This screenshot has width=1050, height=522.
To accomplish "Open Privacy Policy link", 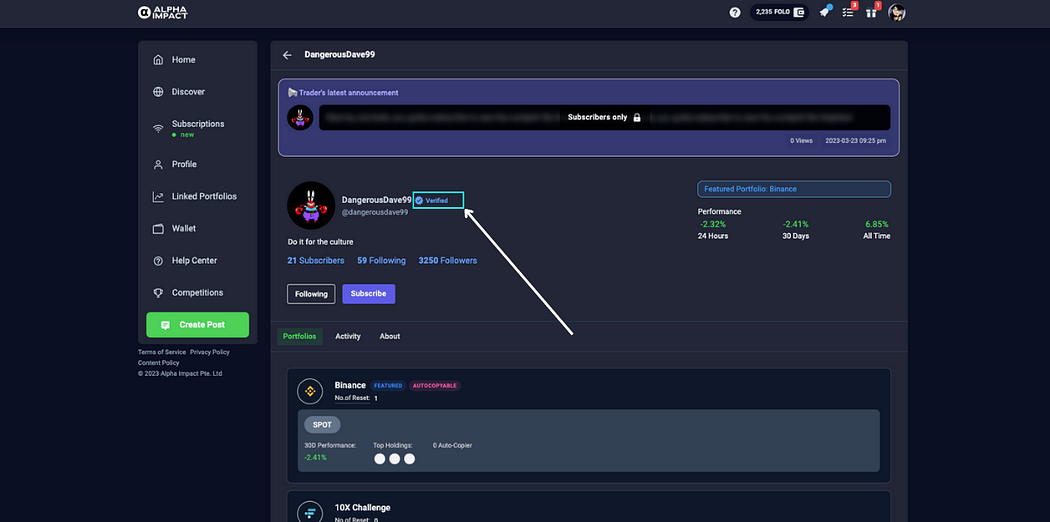I will tap(210, 352).
